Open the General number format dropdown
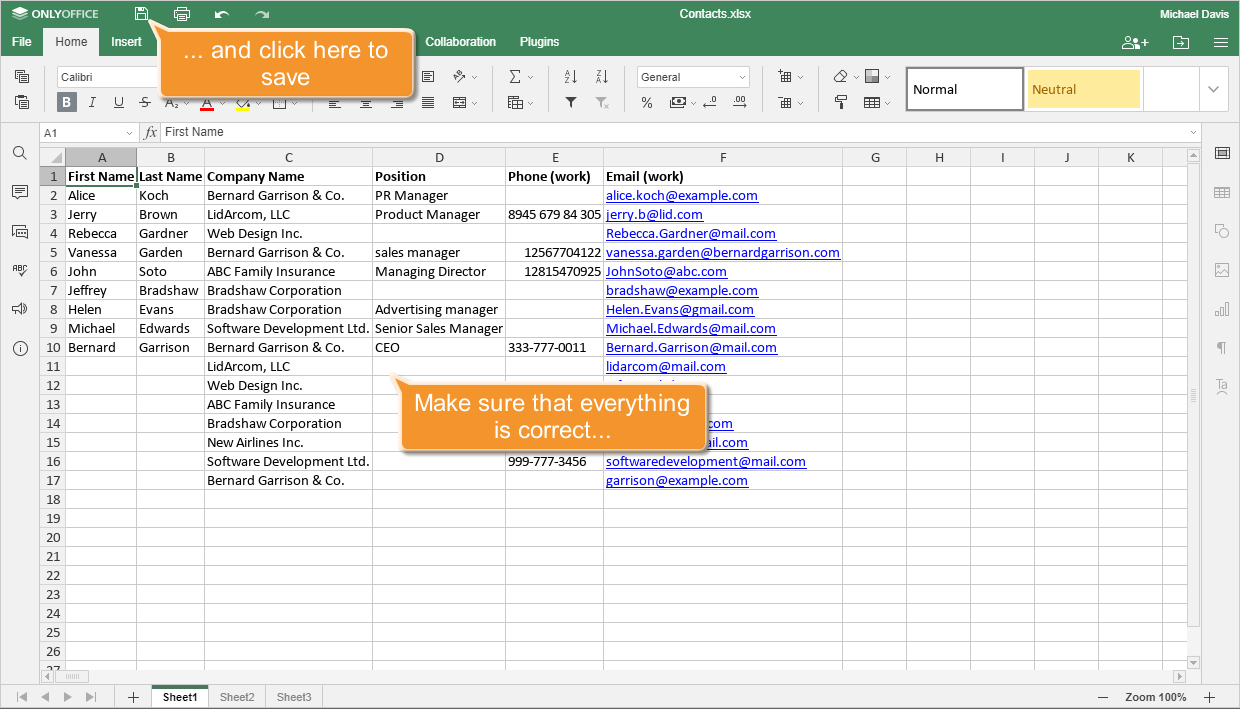The image size is (1240, 709). click(x=693, y=76)
